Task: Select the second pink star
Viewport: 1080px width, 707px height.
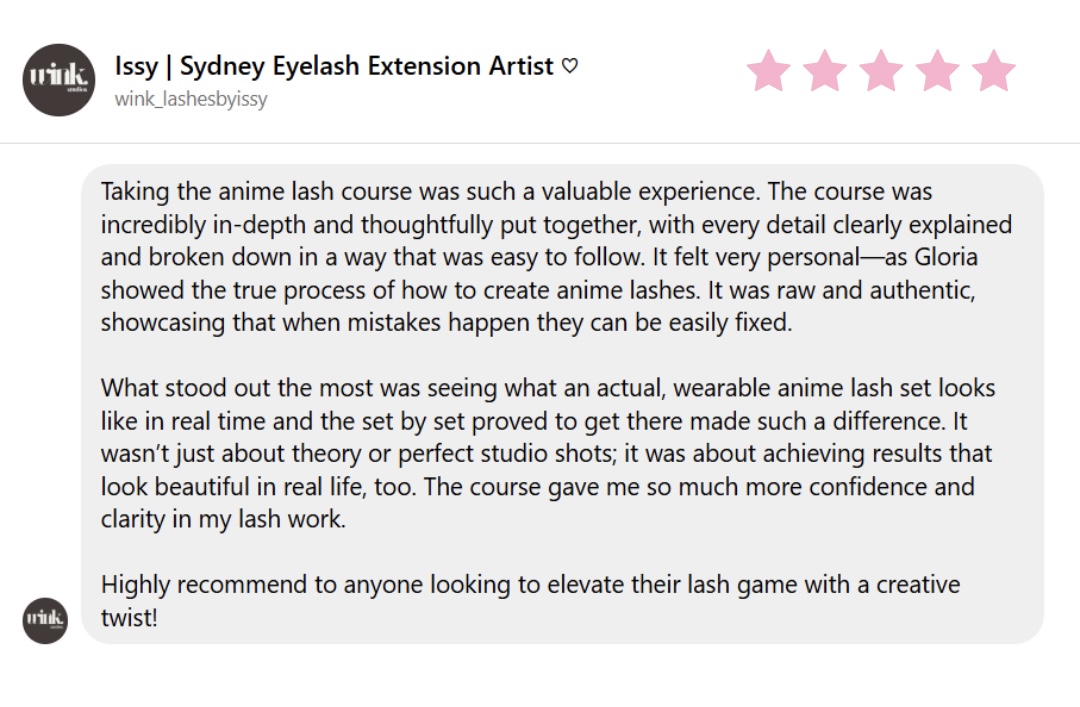Action: coord(825,71)
